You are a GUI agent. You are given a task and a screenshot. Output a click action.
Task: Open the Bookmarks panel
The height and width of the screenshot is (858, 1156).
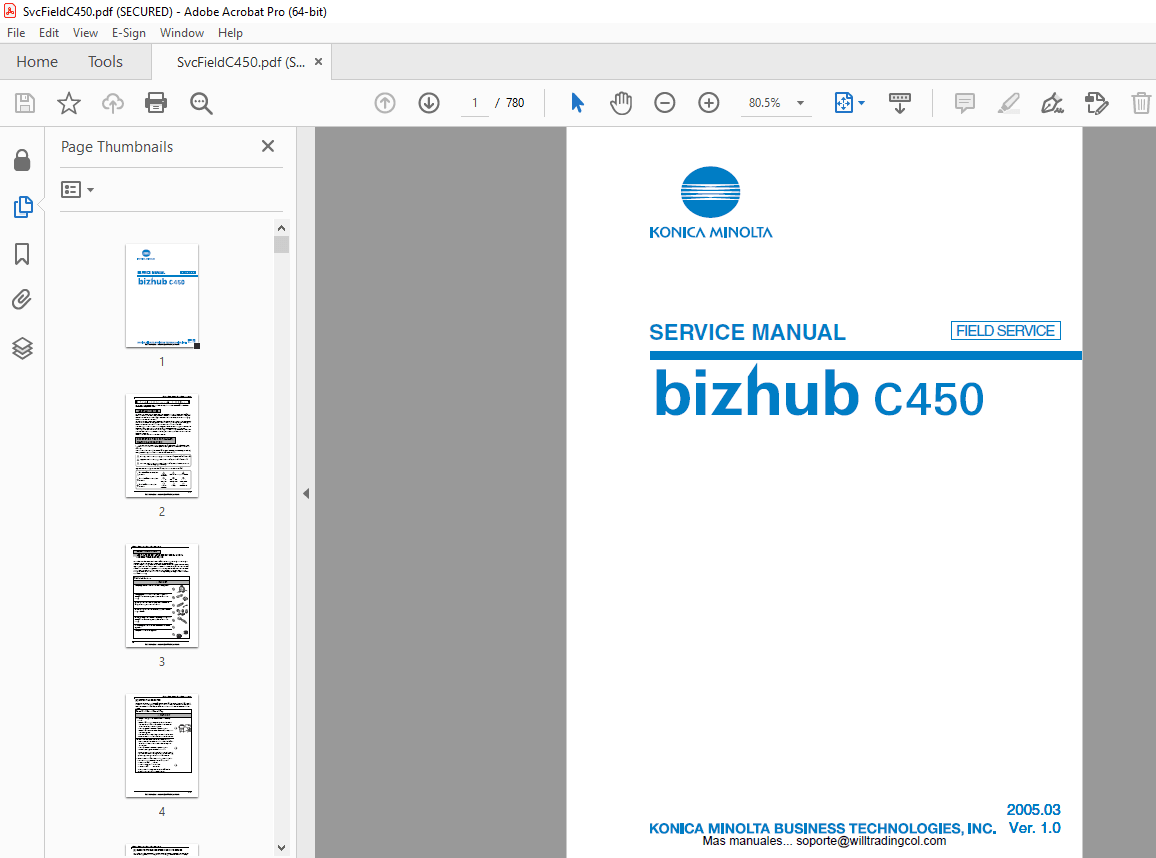point(22,255)
